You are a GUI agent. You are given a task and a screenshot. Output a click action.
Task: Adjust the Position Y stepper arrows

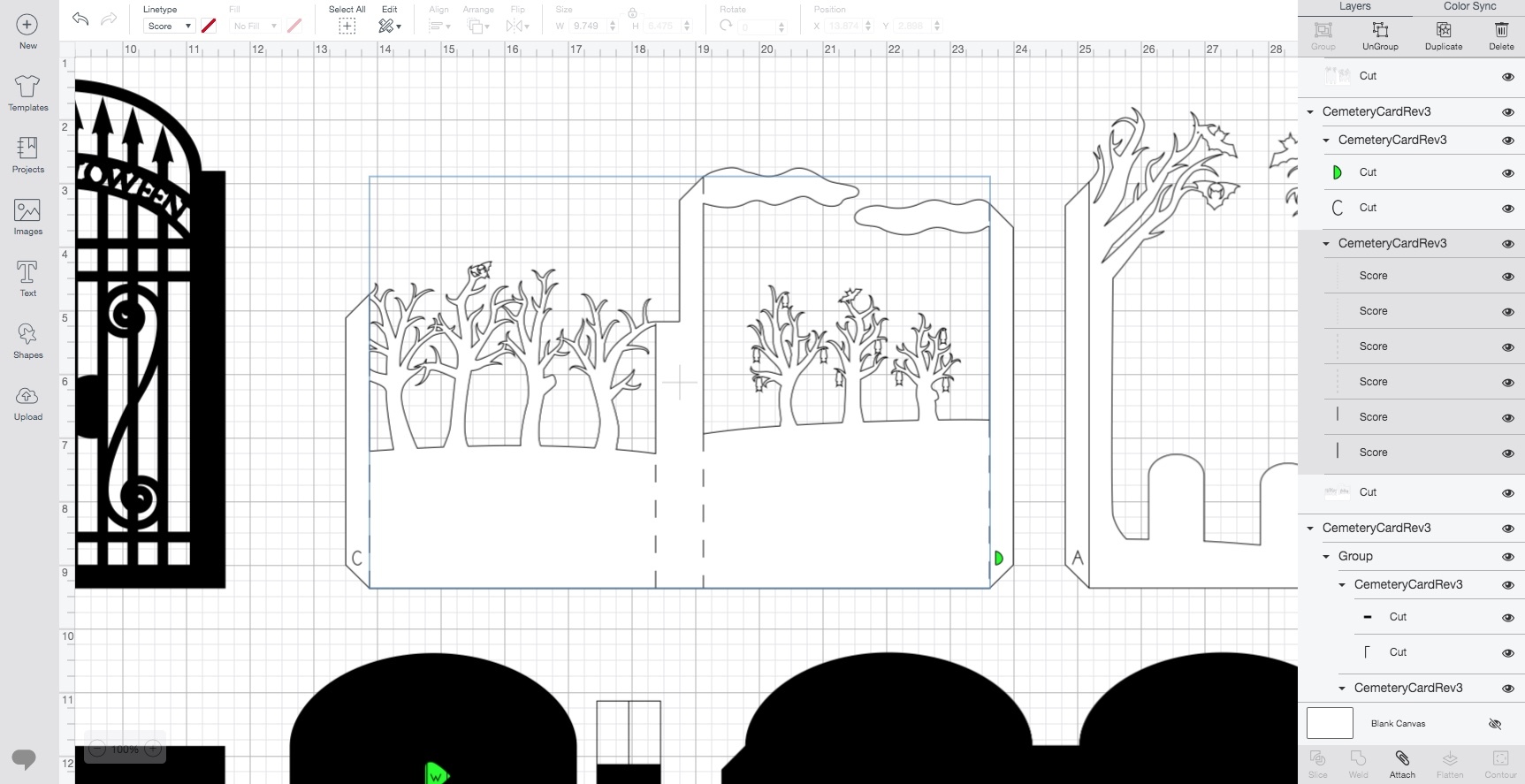coord(937,27)
